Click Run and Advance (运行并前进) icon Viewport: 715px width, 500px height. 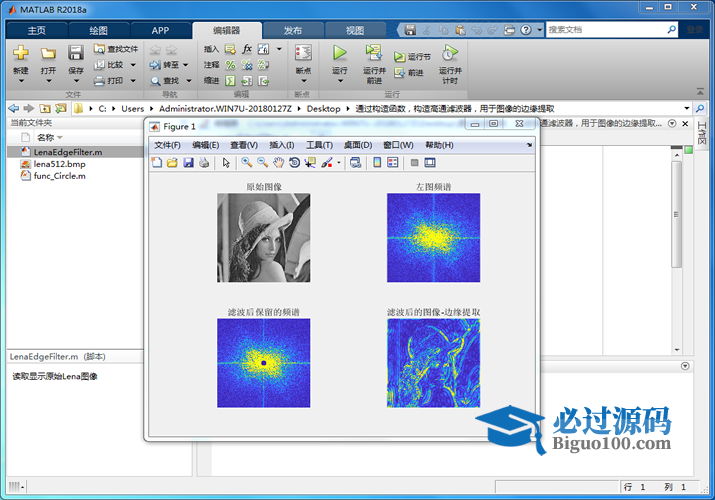pyautogui.click(x=374, y=53)
